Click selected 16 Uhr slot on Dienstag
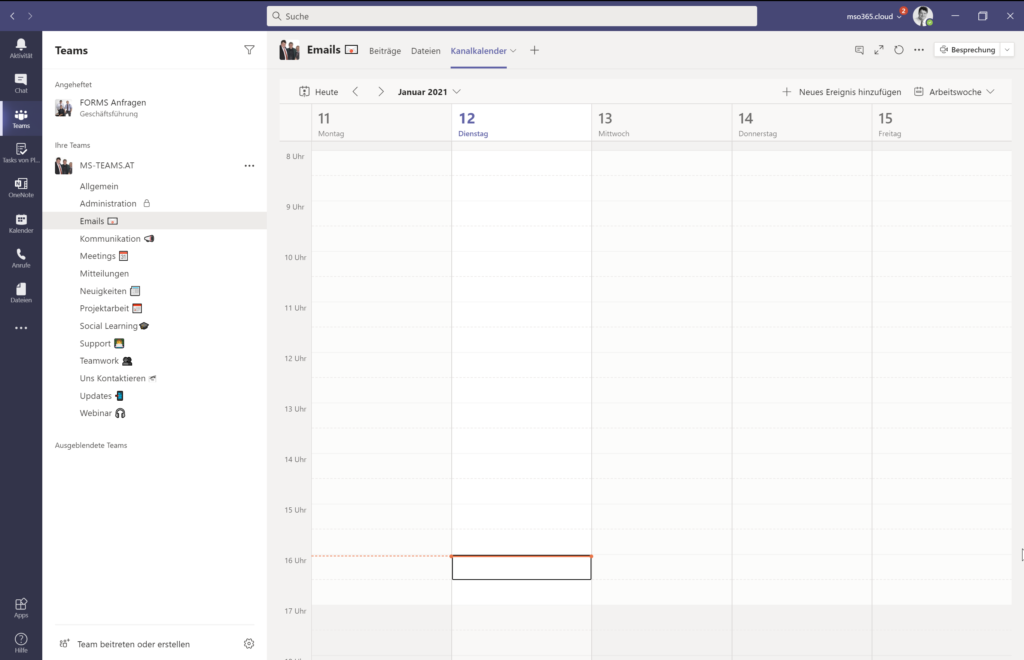Image resolution: width=1024 pixels, height=660 pixels. [521, 567]
